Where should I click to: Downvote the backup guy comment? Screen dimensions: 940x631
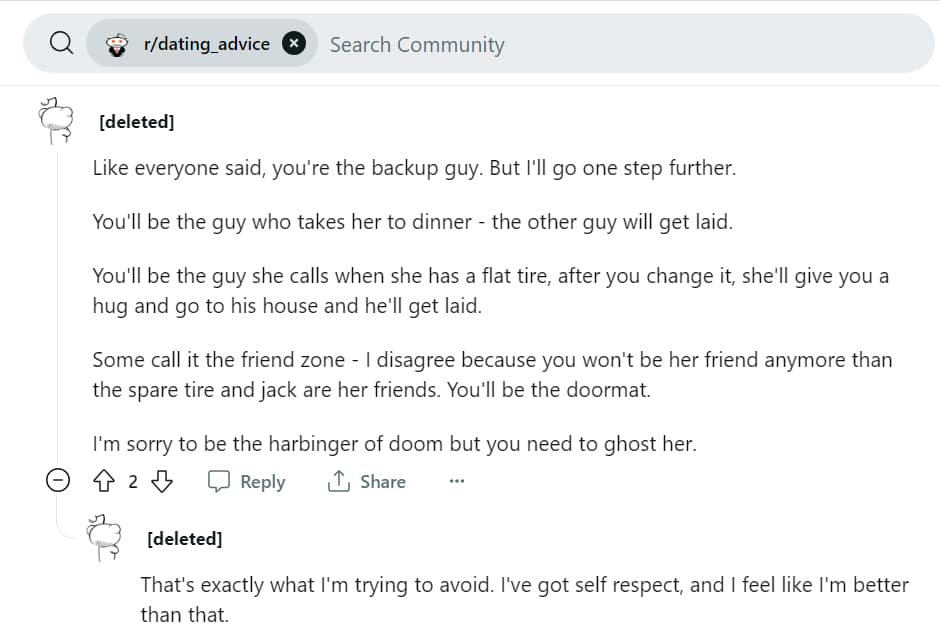[161, 481]
